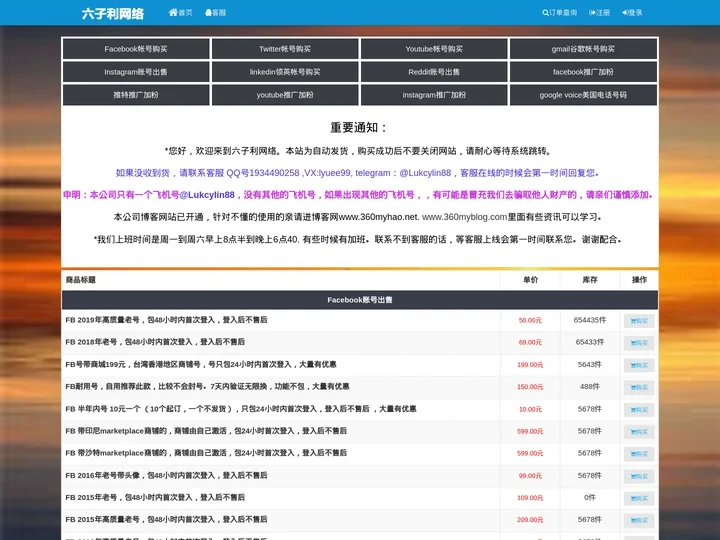Click the FB 2018年老号 product title
The height and width of the screenshot is (540, 720).
pyautogui.click(x=155, y=342)
